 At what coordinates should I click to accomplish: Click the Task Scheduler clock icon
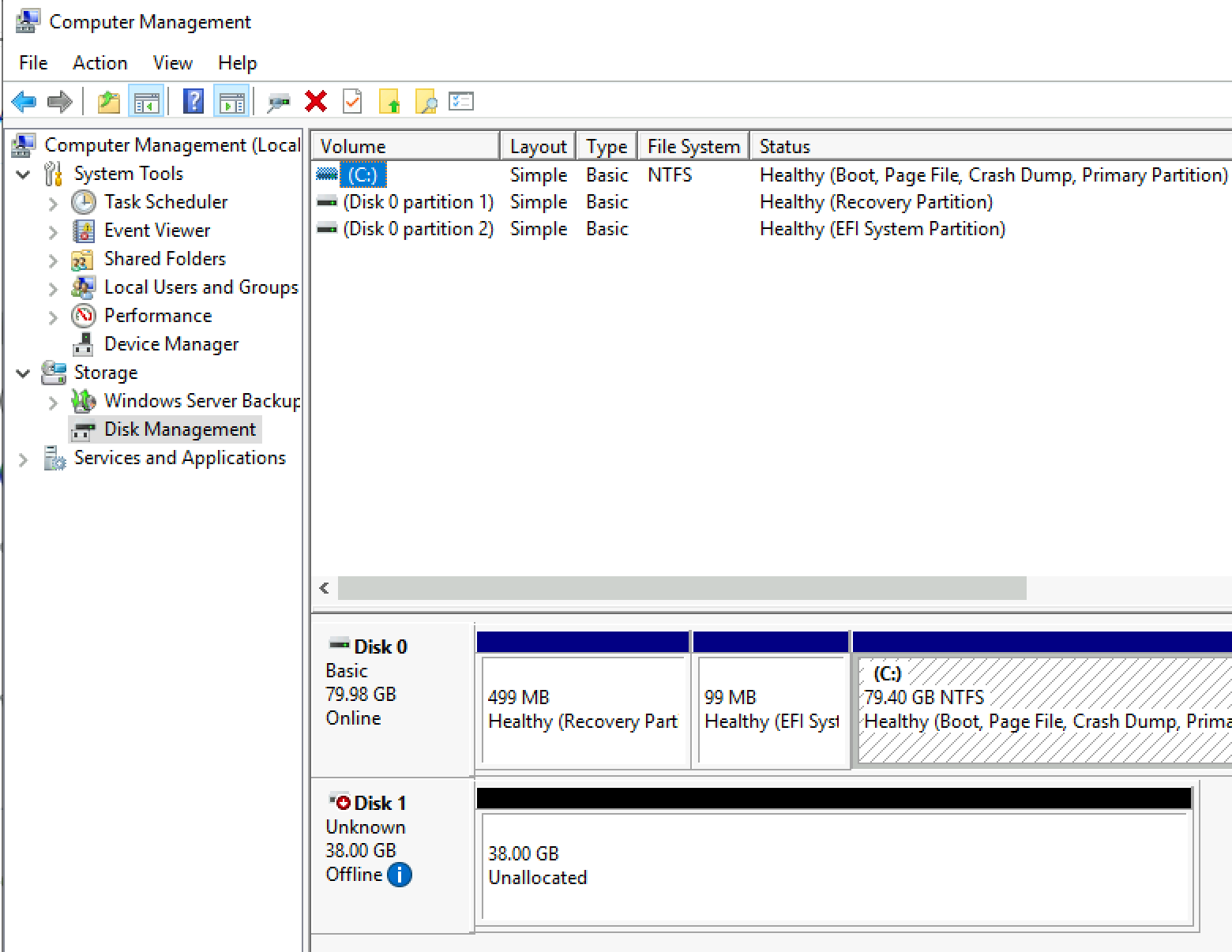[x=84, y=202]
